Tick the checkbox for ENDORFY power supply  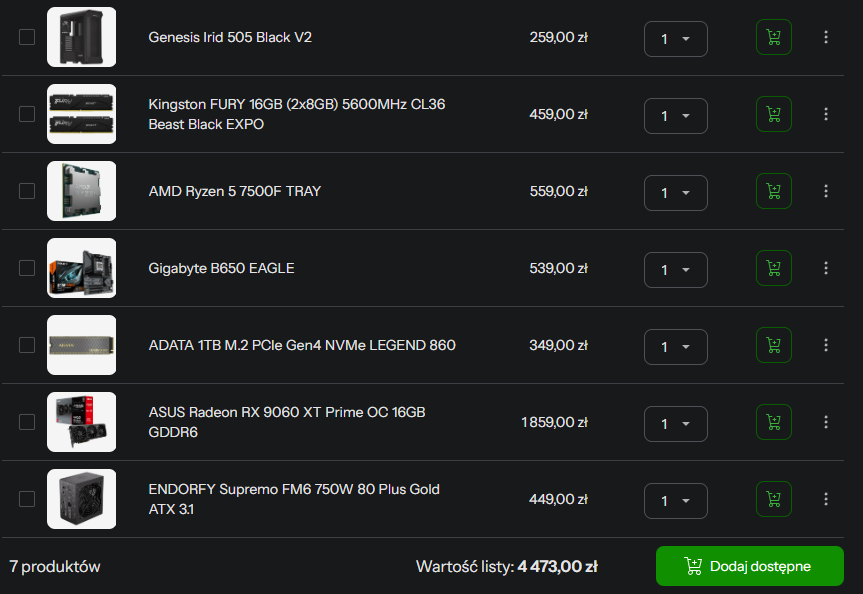coord(26,498)
